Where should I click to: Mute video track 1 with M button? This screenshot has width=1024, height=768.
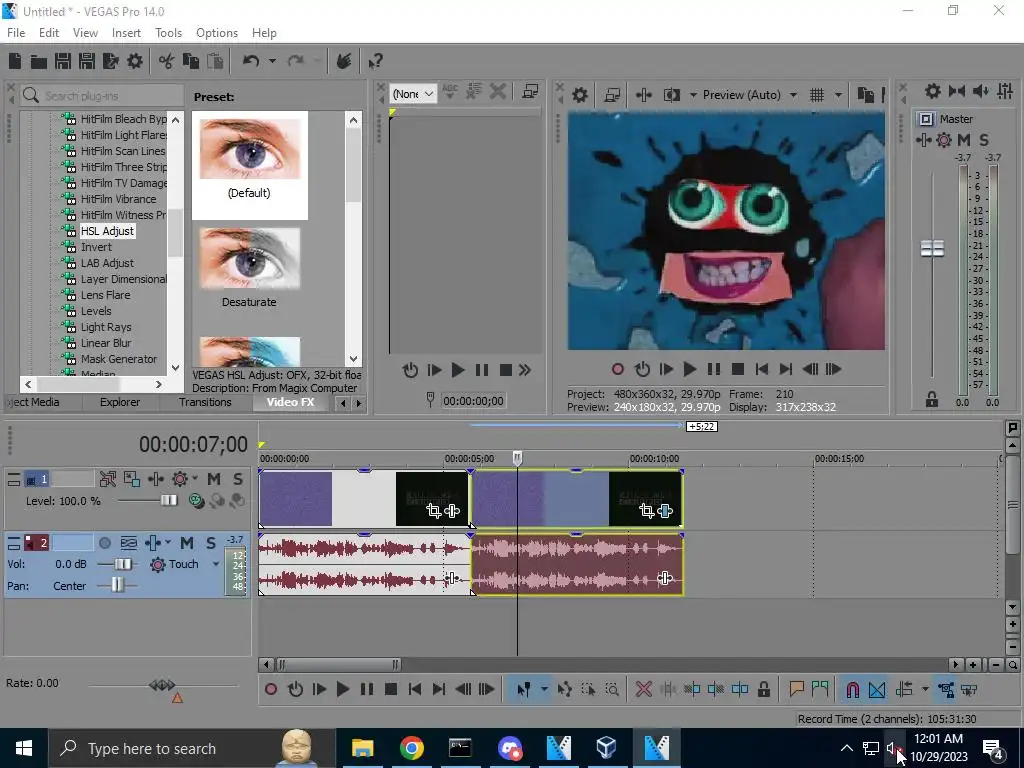pos(214,479)
